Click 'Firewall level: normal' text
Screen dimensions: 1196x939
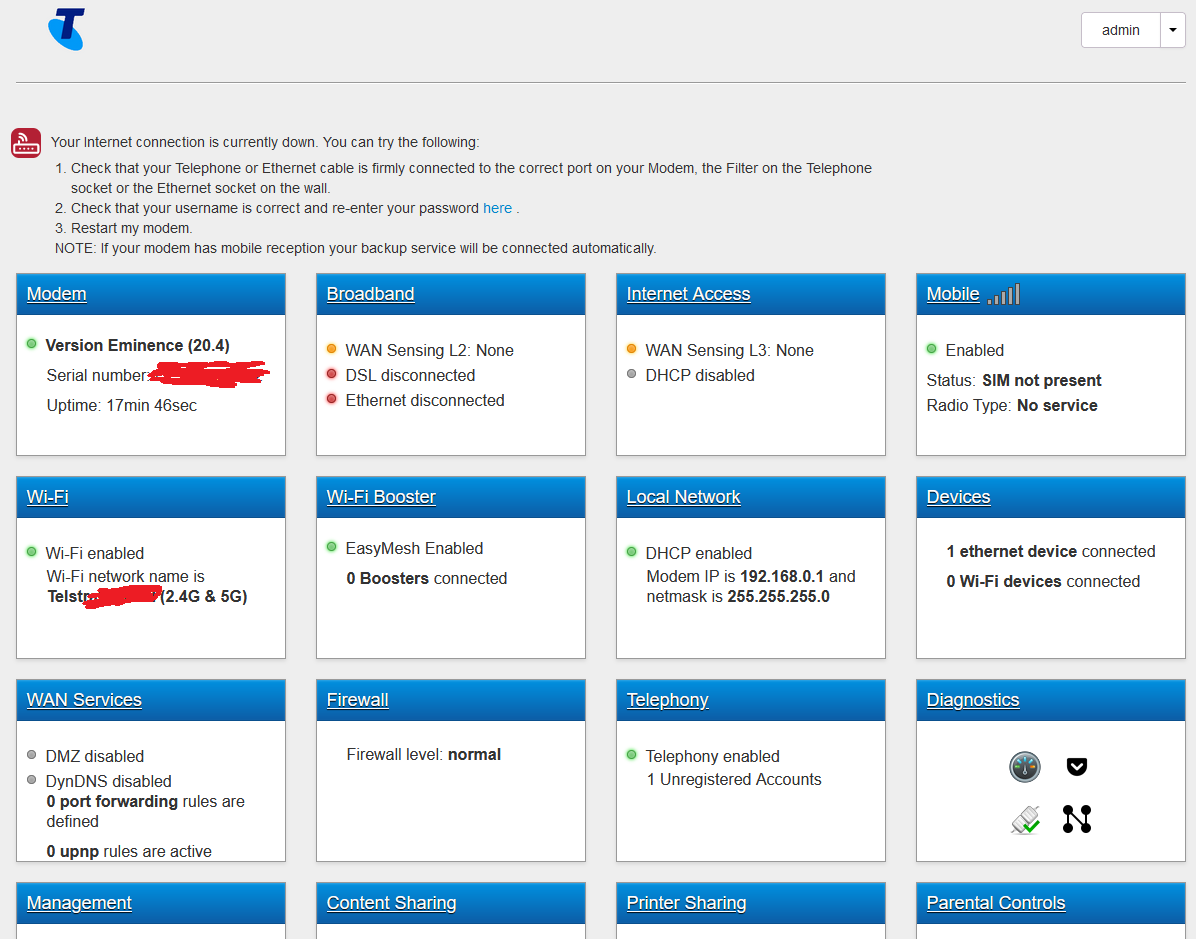(423, 754)
